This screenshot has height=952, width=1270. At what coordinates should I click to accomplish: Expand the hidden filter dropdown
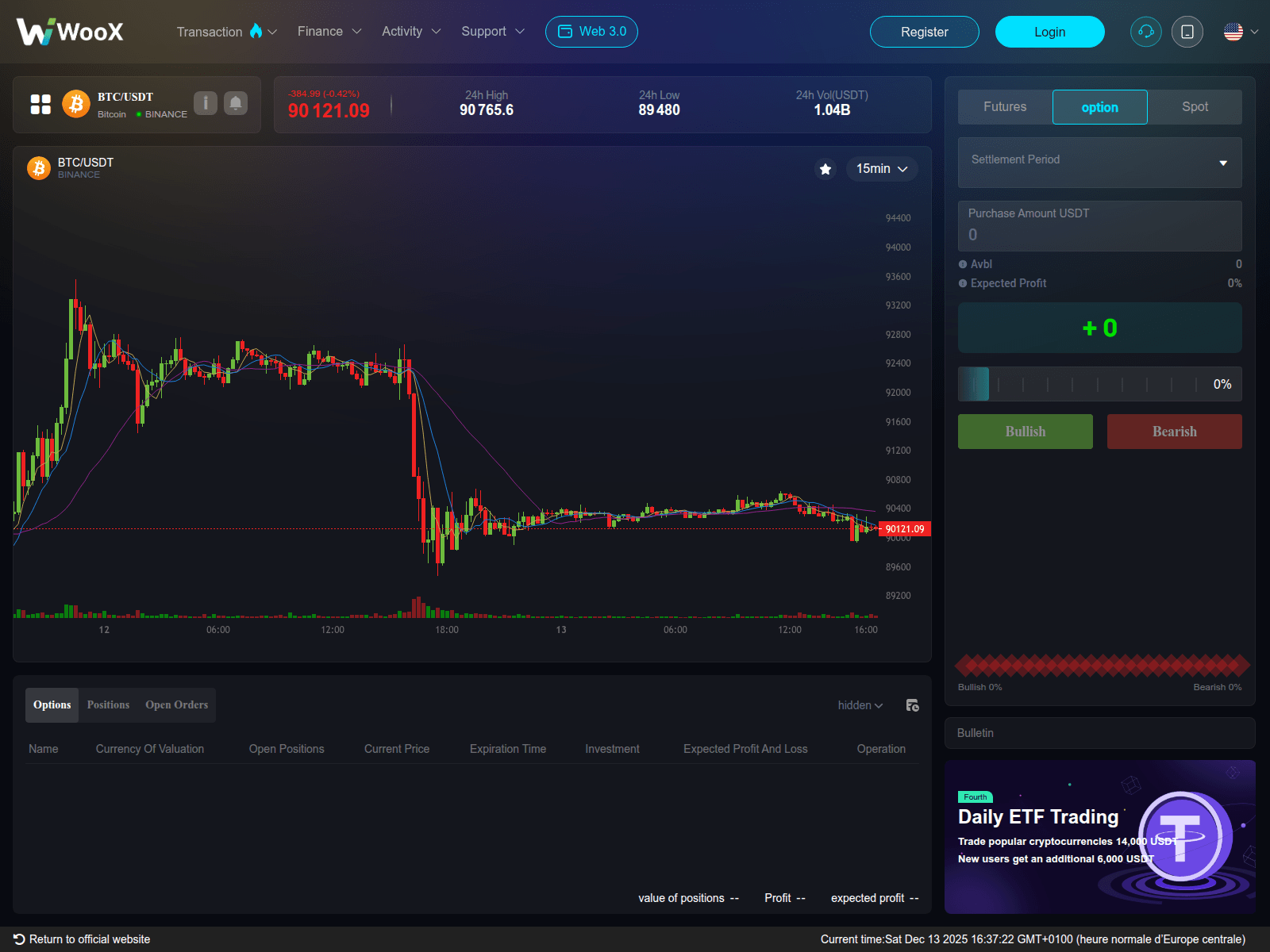click(x=860, y=705)
